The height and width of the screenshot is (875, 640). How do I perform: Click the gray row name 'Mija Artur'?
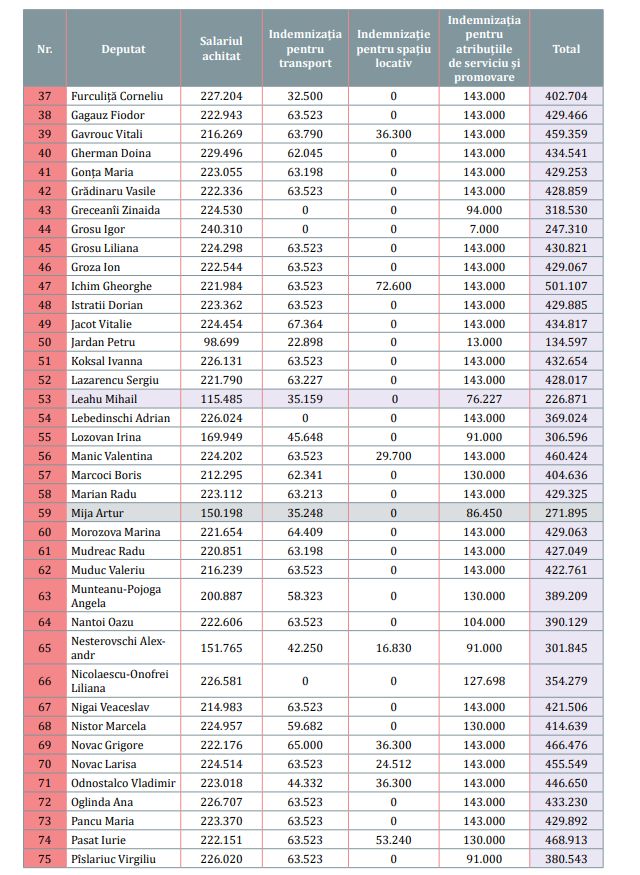[98, 513]
